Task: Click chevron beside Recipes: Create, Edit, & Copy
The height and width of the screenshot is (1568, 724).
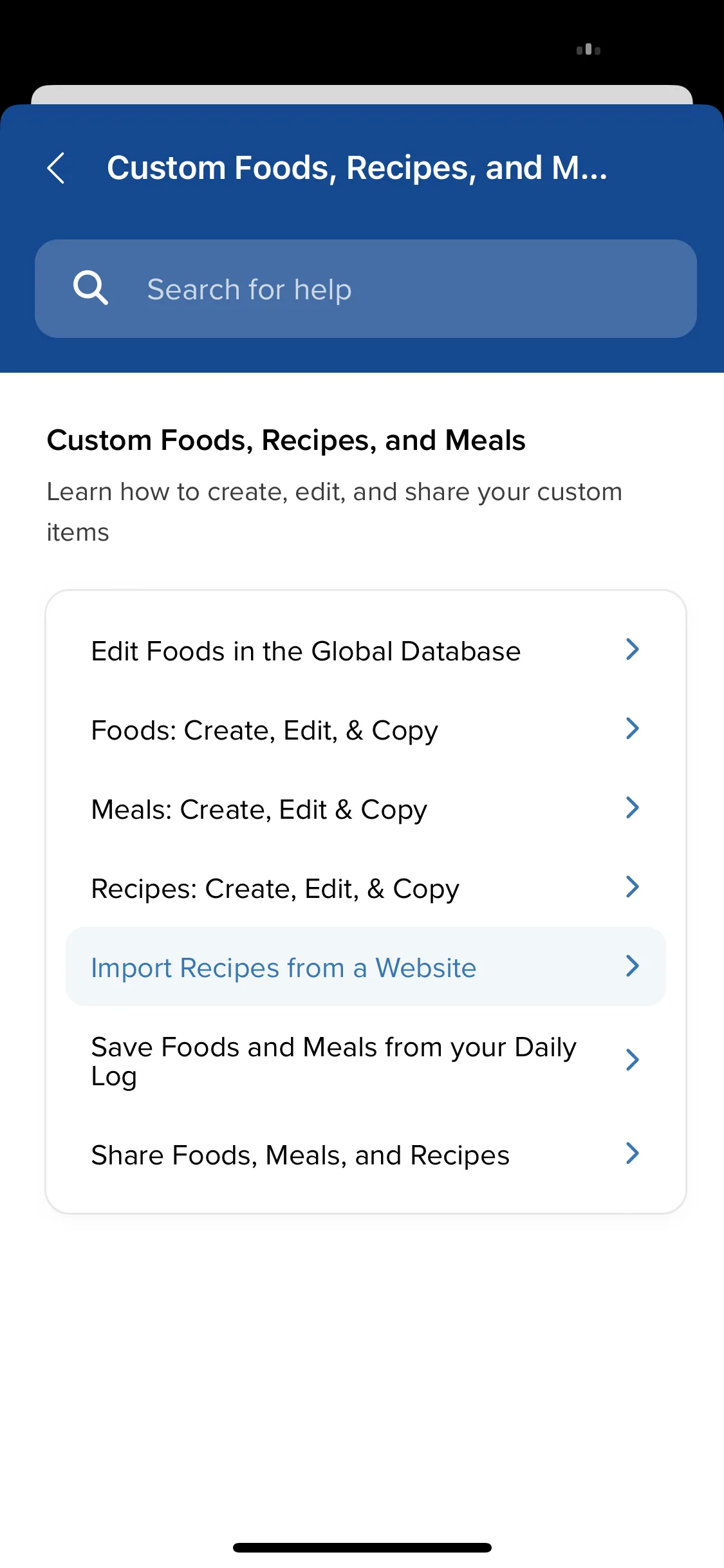Action: pyautogui.click(x=633, y=887)
